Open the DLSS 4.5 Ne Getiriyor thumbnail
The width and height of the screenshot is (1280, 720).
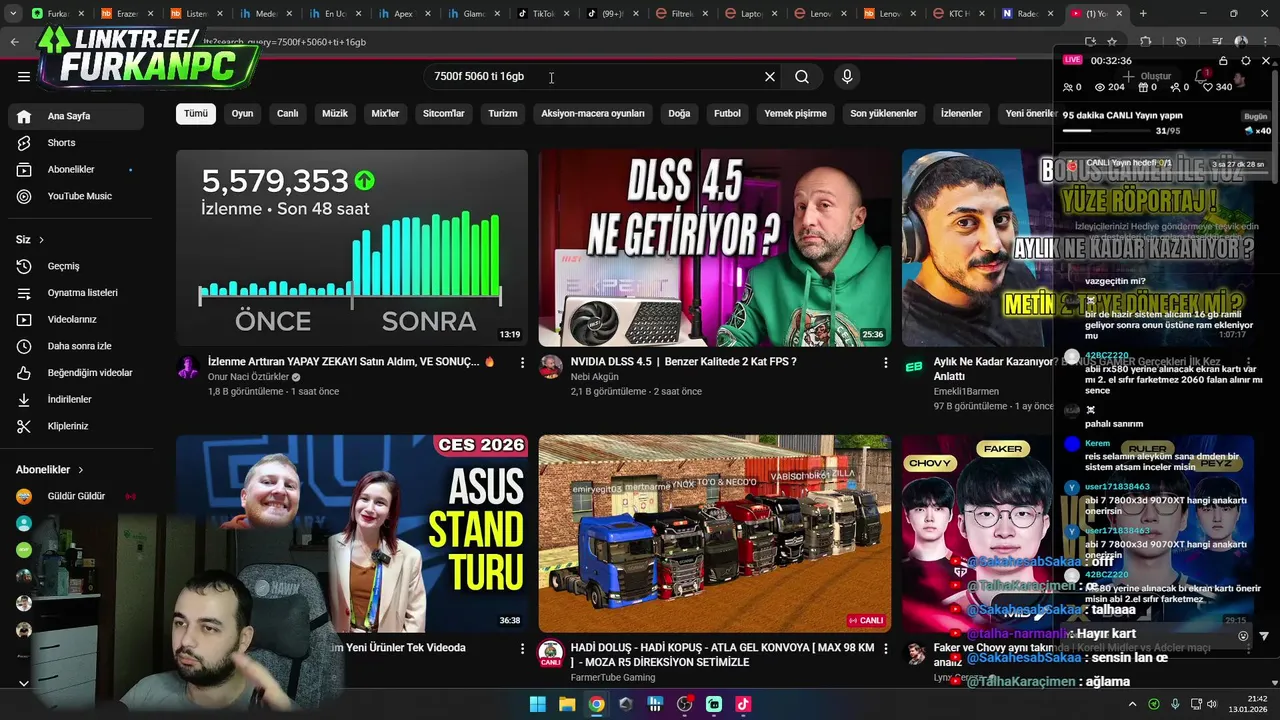coord(714,248)
